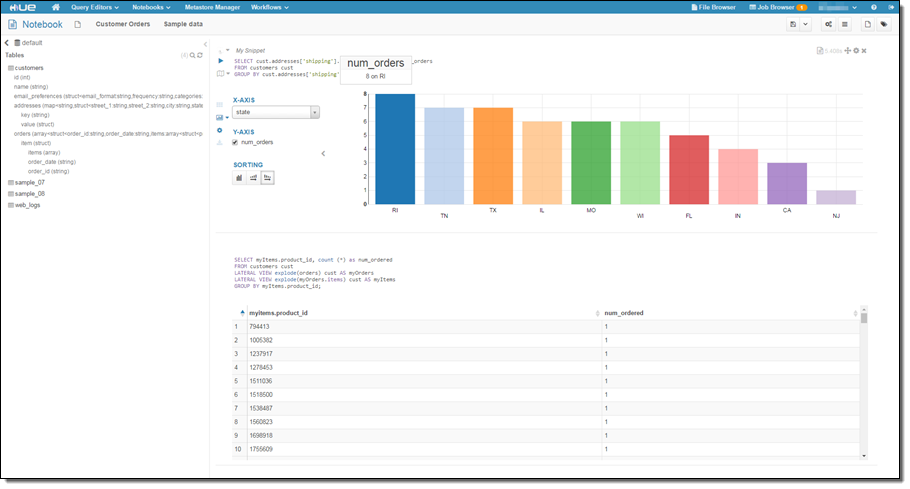
Task: Refresh the tables list
Action: click(x=200, y=55)
